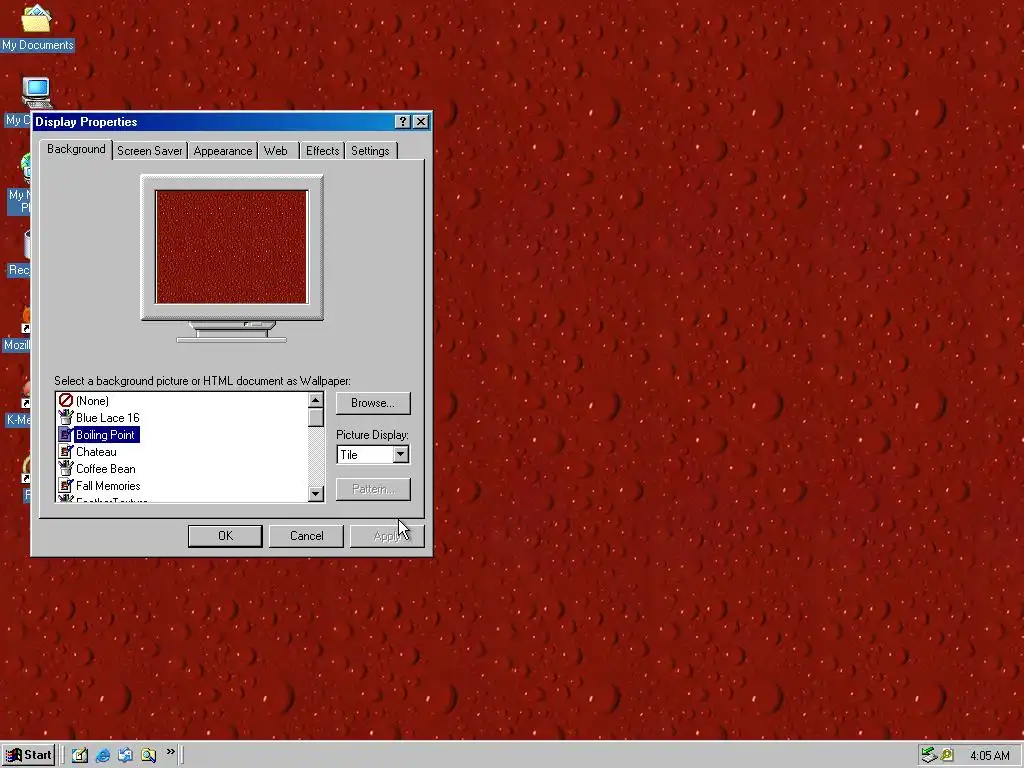1024x768 pixels.
Task: Open the My Documents desktop icon
Action: click(x=37, y=27)
